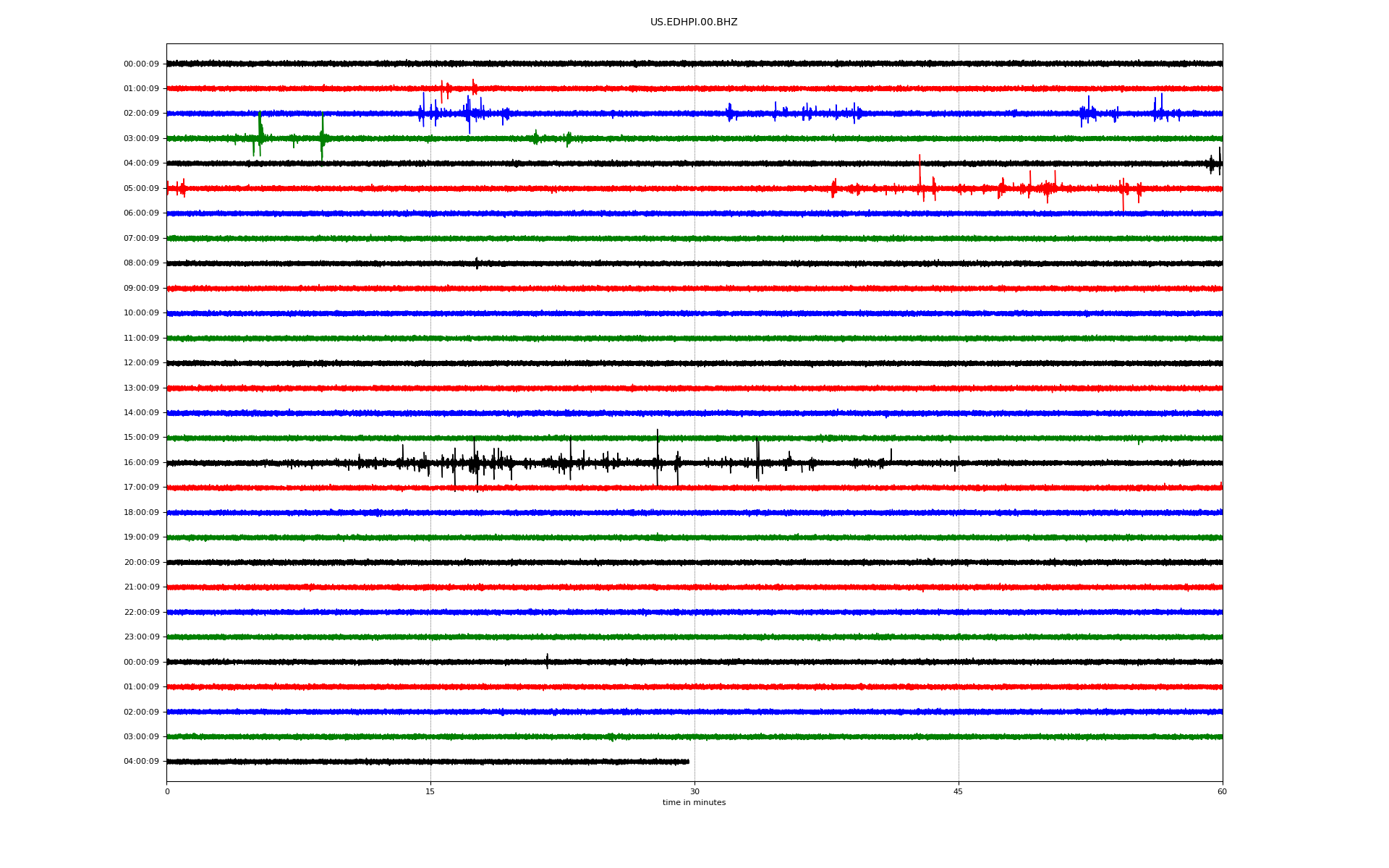The image size is (1389, 868).
Task: Click the 'time in minutes' axis label
Action: click(x=694, y=803)
